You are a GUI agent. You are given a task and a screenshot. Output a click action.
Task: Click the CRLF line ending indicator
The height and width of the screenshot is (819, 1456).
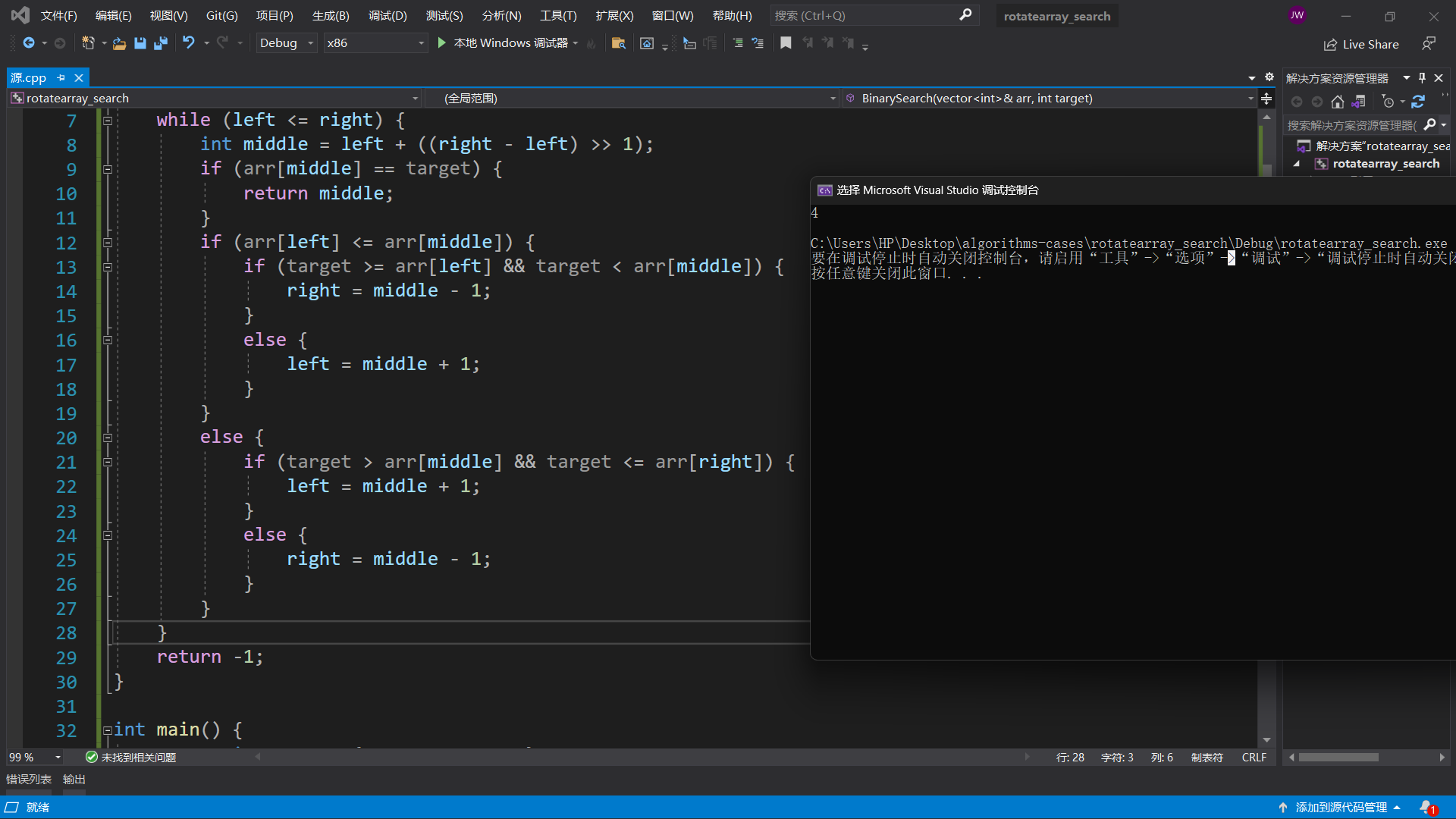coord(1254,757)
